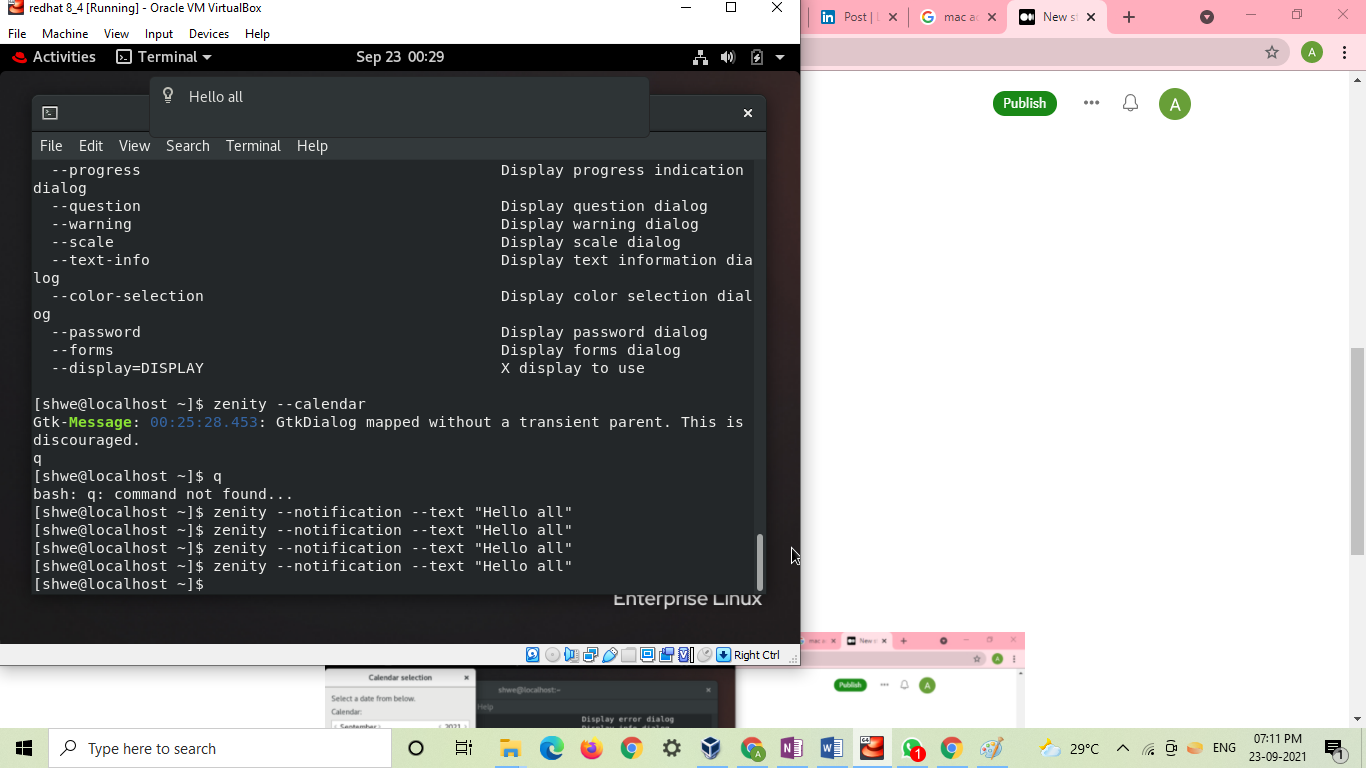The height and width of the screenshot is (768, 1366).
Task: Click the network icon in GNOME top bar
Action: pyautogui.click(x=700, y=57)
